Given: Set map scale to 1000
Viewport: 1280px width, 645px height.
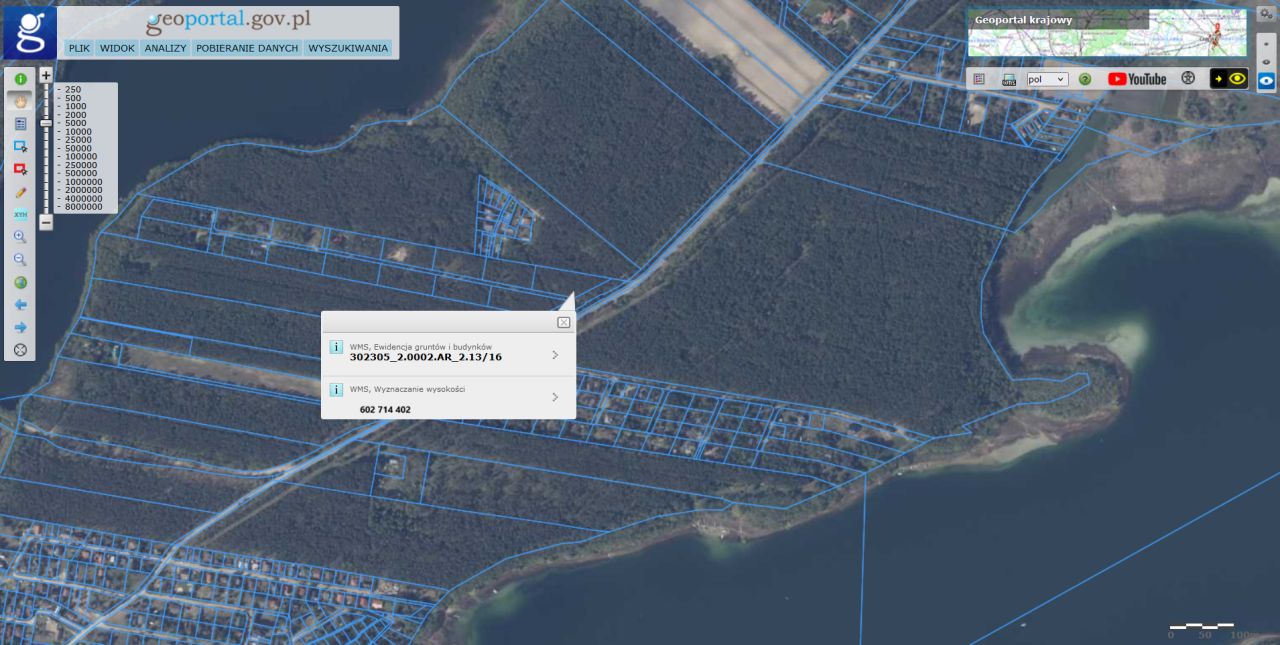Looking at the screenshot, I should (x=75, y=106).
